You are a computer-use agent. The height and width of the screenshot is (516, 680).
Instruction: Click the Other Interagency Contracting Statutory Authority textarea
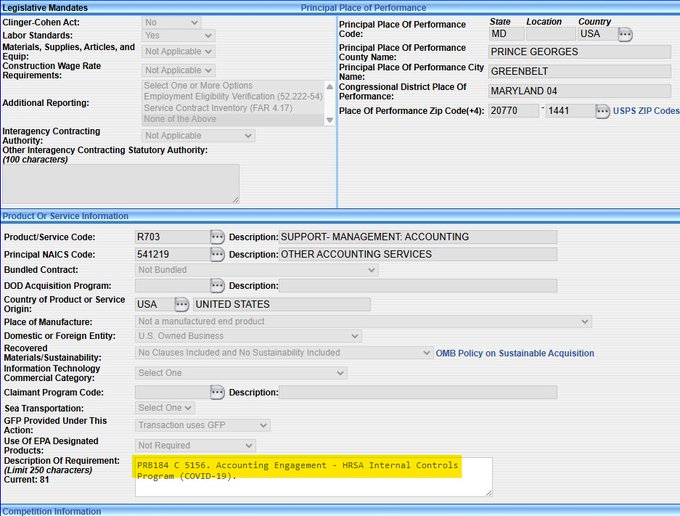point(120,184)
